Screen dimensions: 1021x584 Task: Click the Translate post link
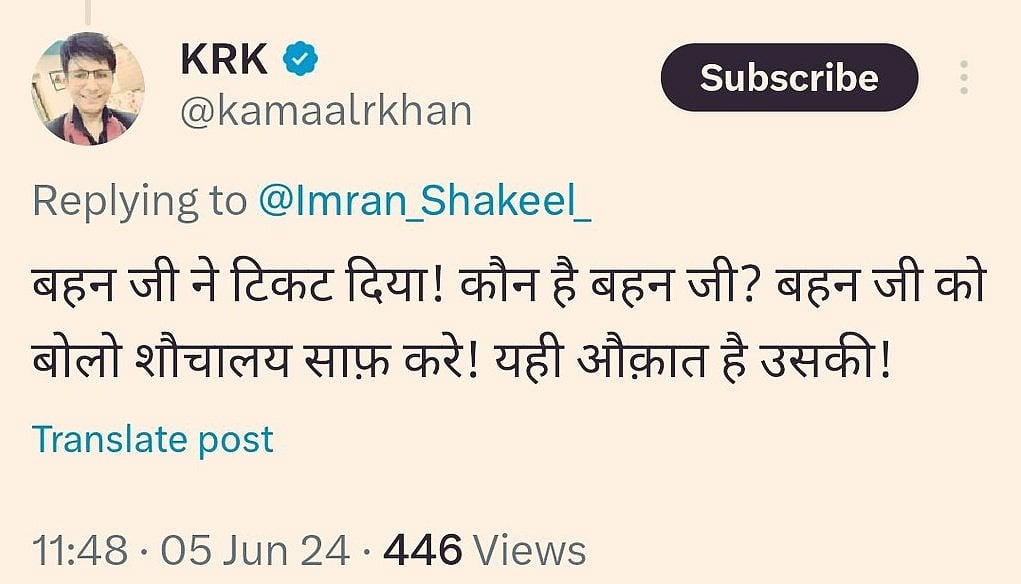(153, 439)
